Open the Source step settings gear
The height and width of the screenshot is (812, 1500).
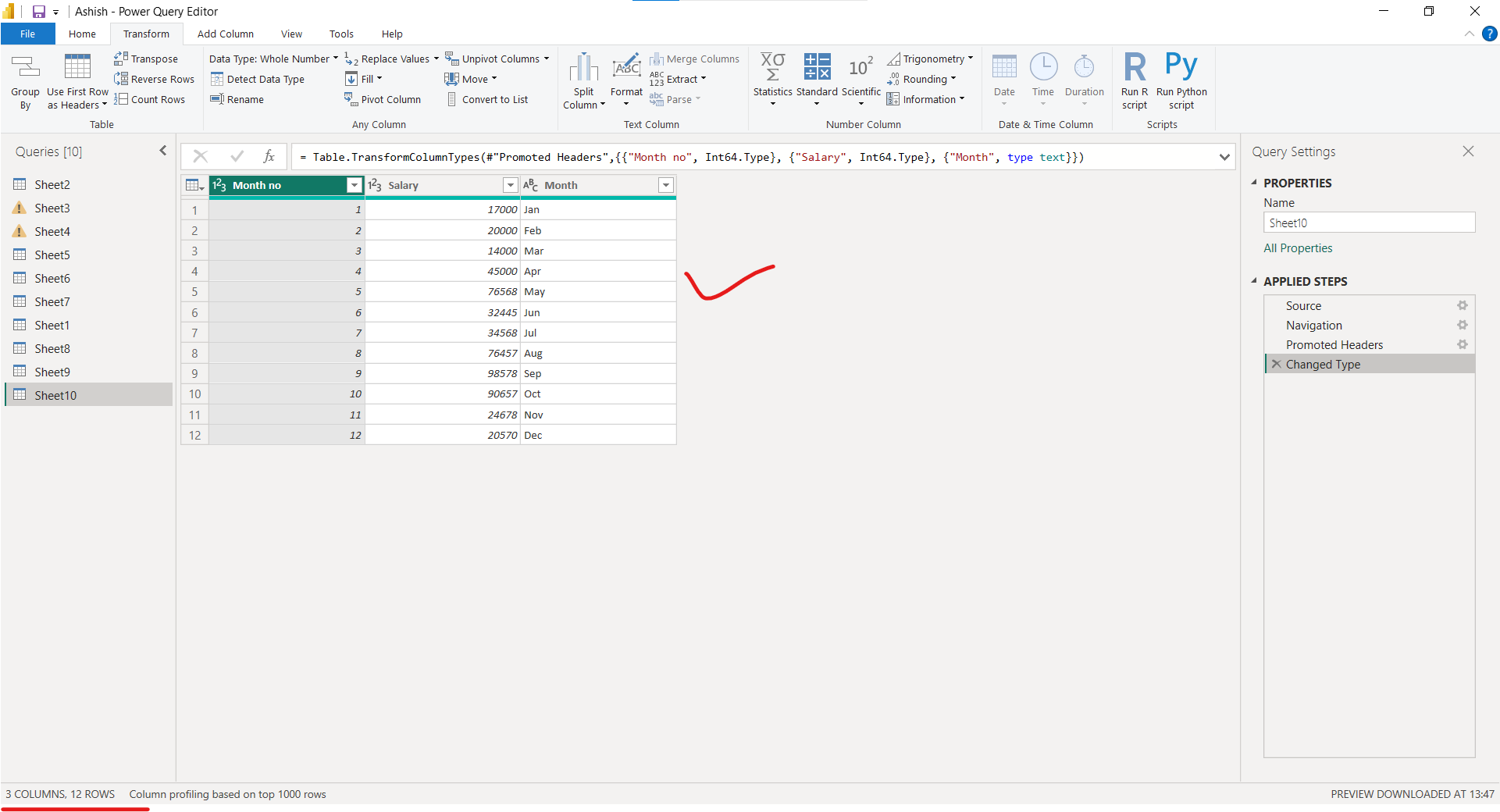pos(1462,306)
